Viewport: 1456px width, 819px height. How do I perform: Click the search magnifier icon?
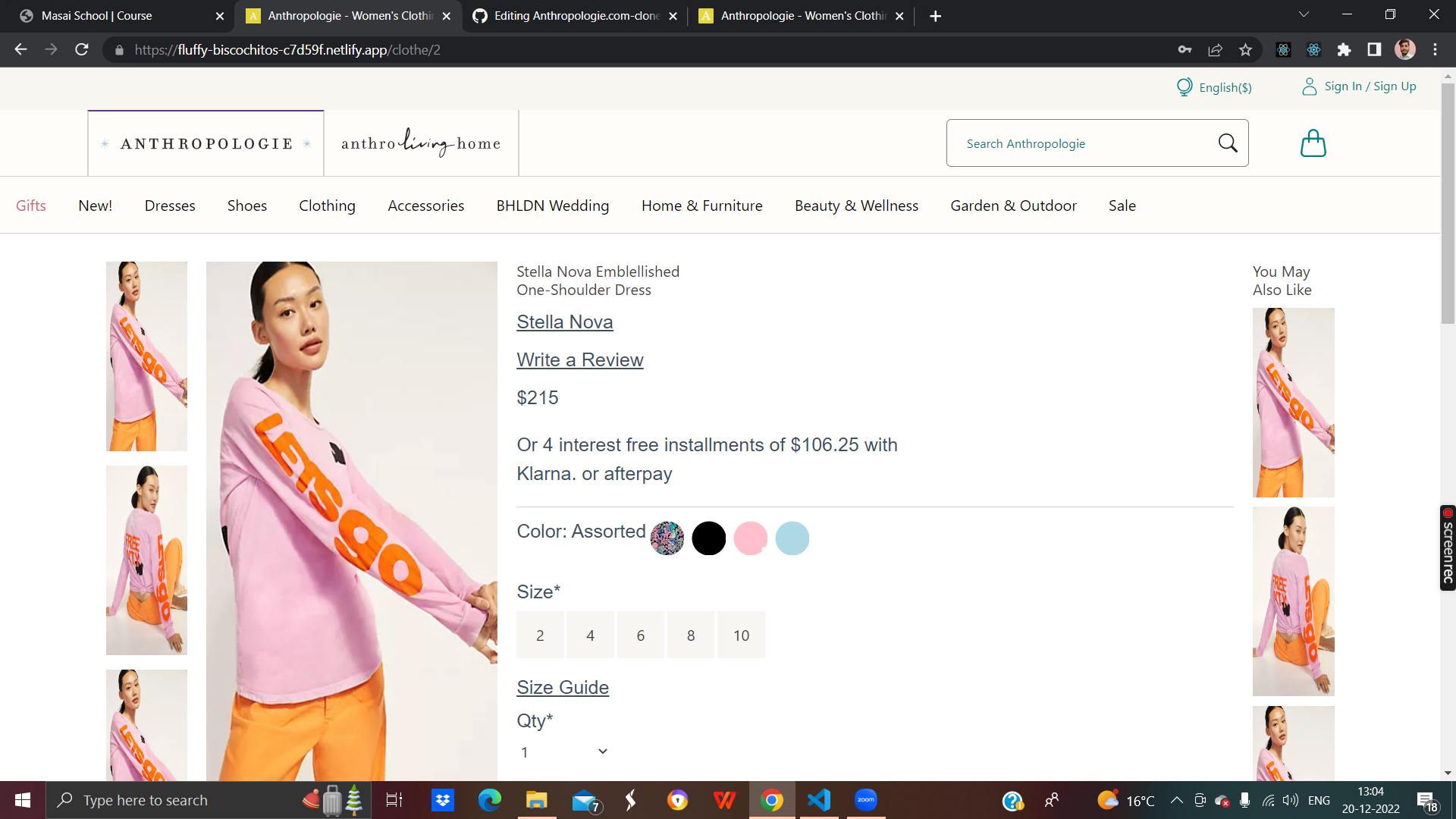1228,143
